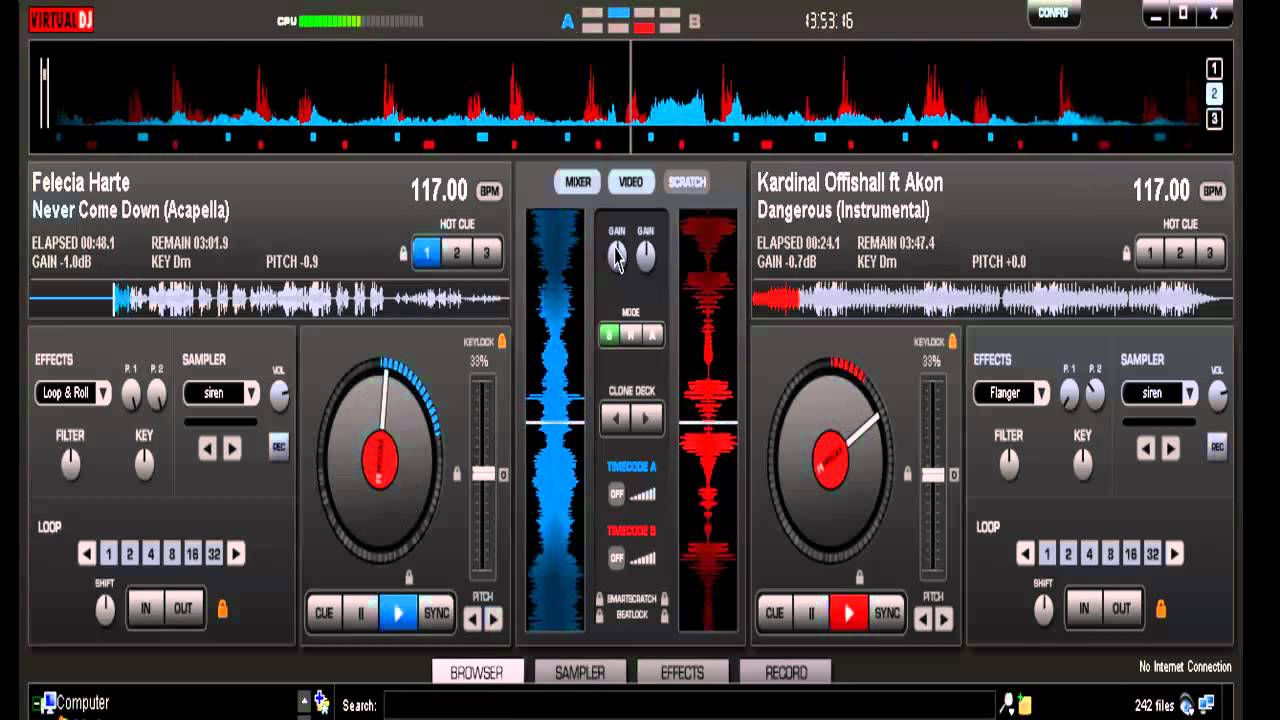Open the left deck siren sampler dropdown
1280x720 pixels.
click(221, 393)
